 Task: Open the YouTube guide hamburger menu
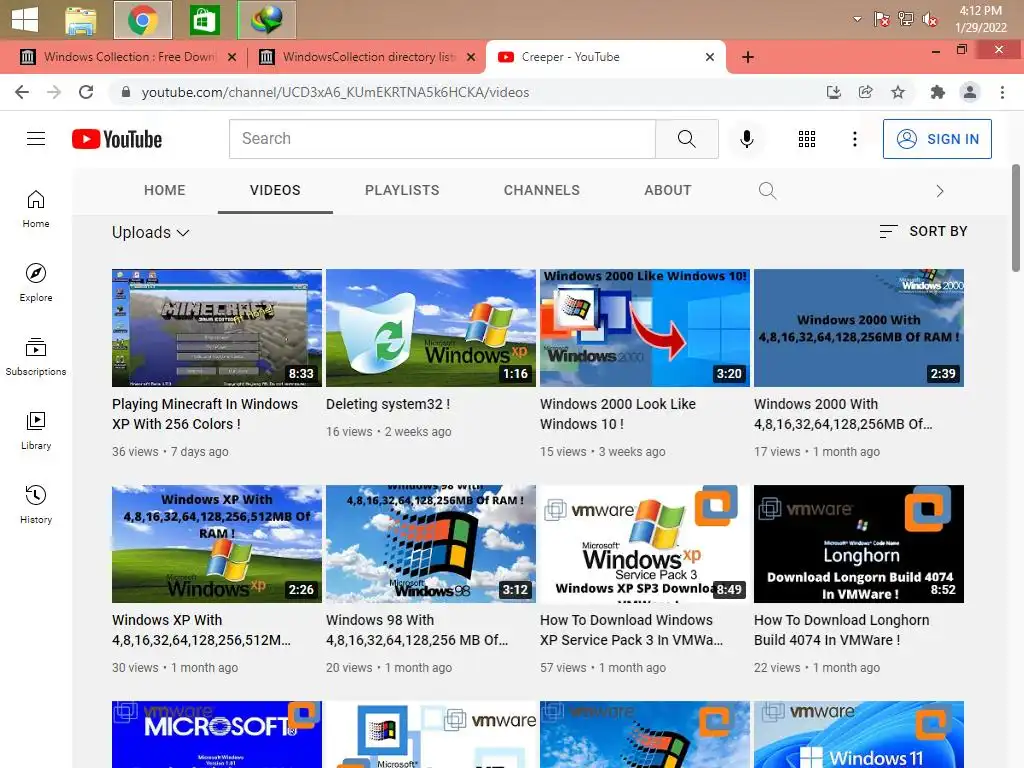[36, 138]
